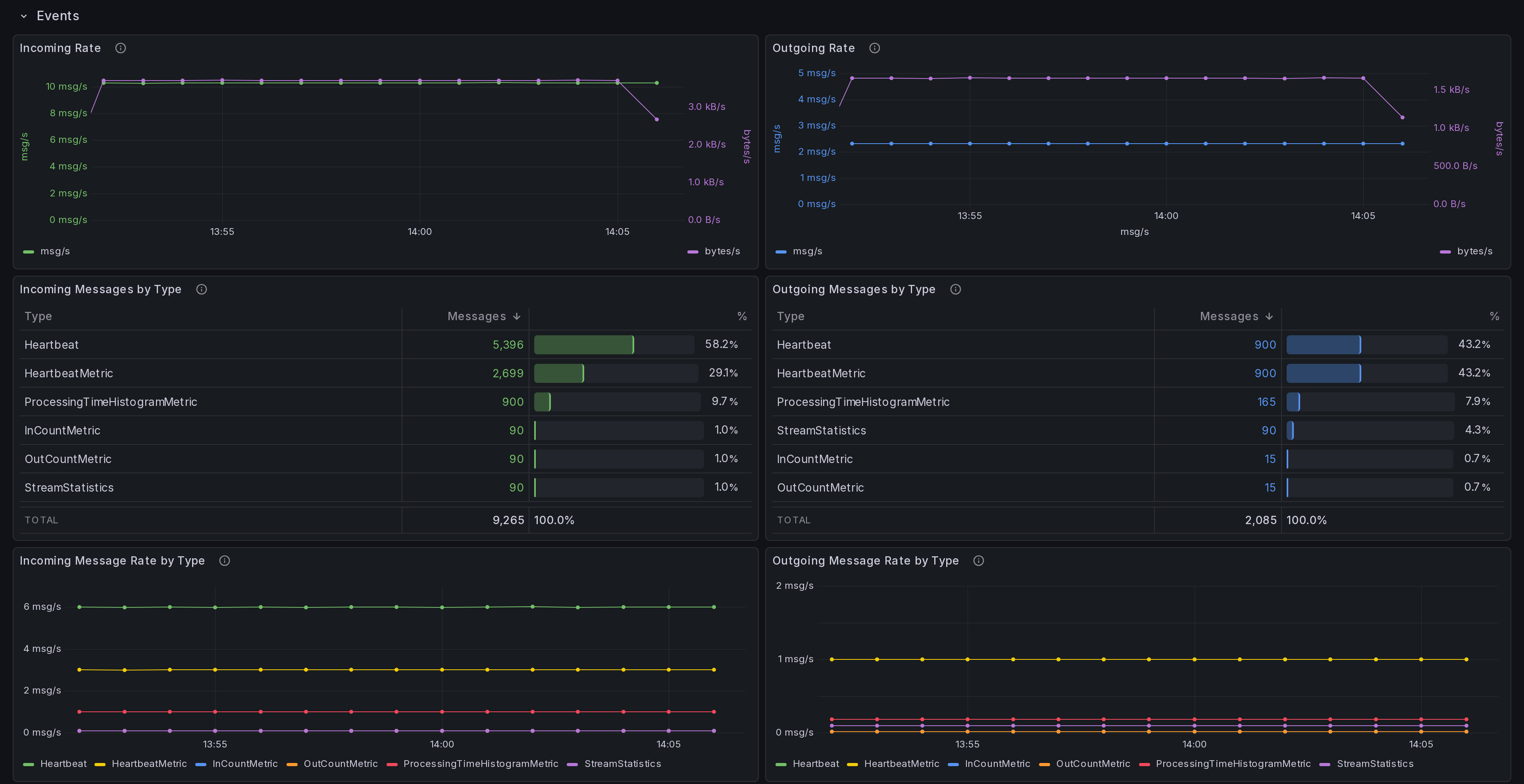Viewport: 1524px width, 784px height.
Task: Click Heartbeat row in Incoming Messages table
Action: click(385, 345)
